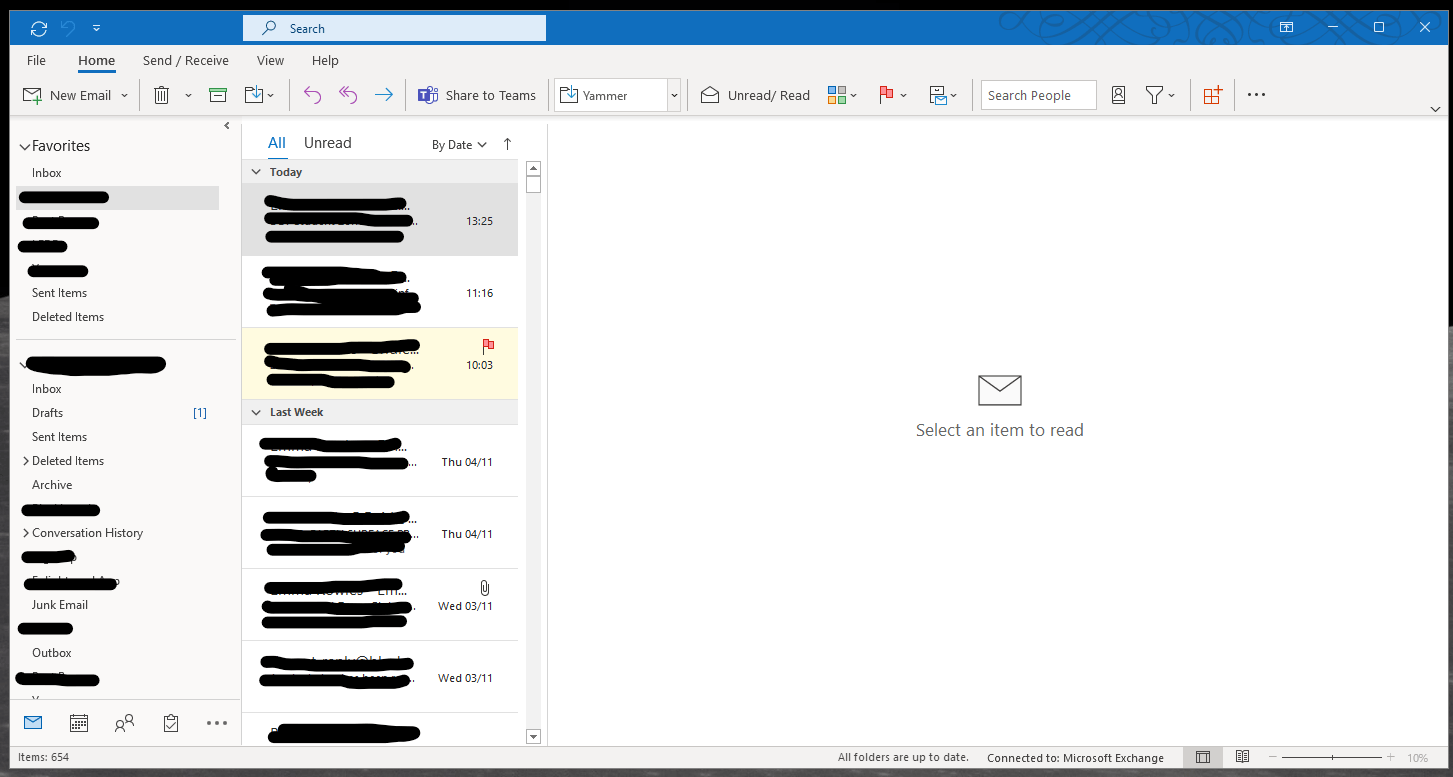Open People in the navigation bar
Viewport: 1453px width, 777px height.
(125, 723)
